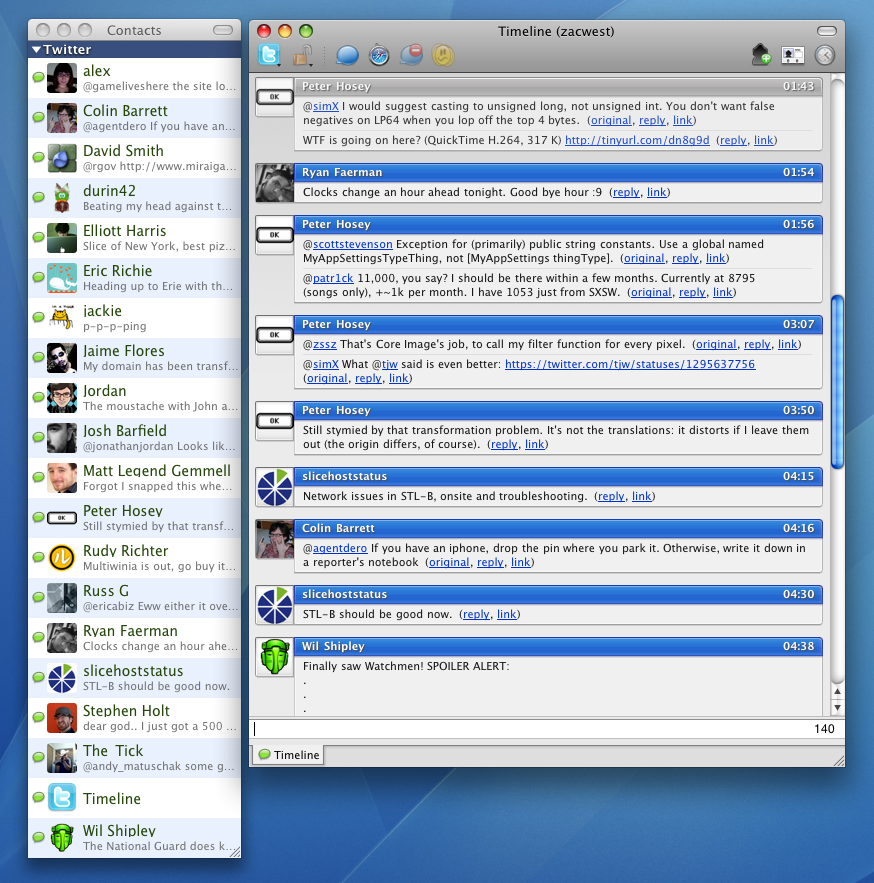Select Jaime Flores in Contacts list
The width and height of the screenshot is (874, 883).
135,358
